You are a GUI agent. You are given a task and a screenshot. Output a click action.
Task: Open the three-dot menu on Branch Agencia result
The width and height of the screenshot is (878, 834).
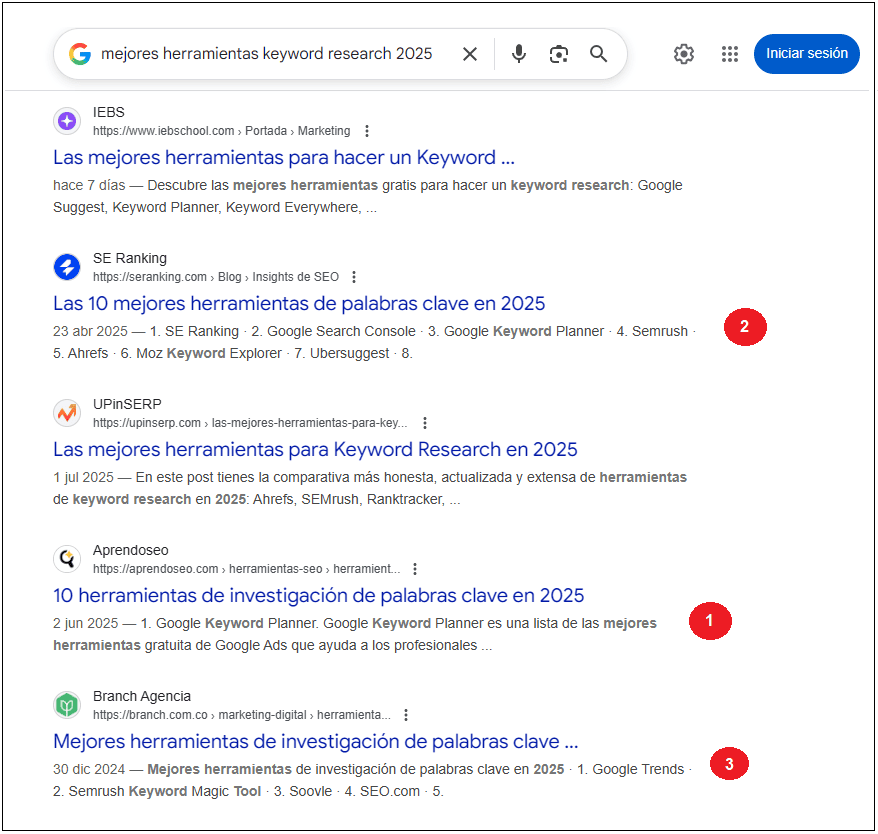click(x=406, y=714)
